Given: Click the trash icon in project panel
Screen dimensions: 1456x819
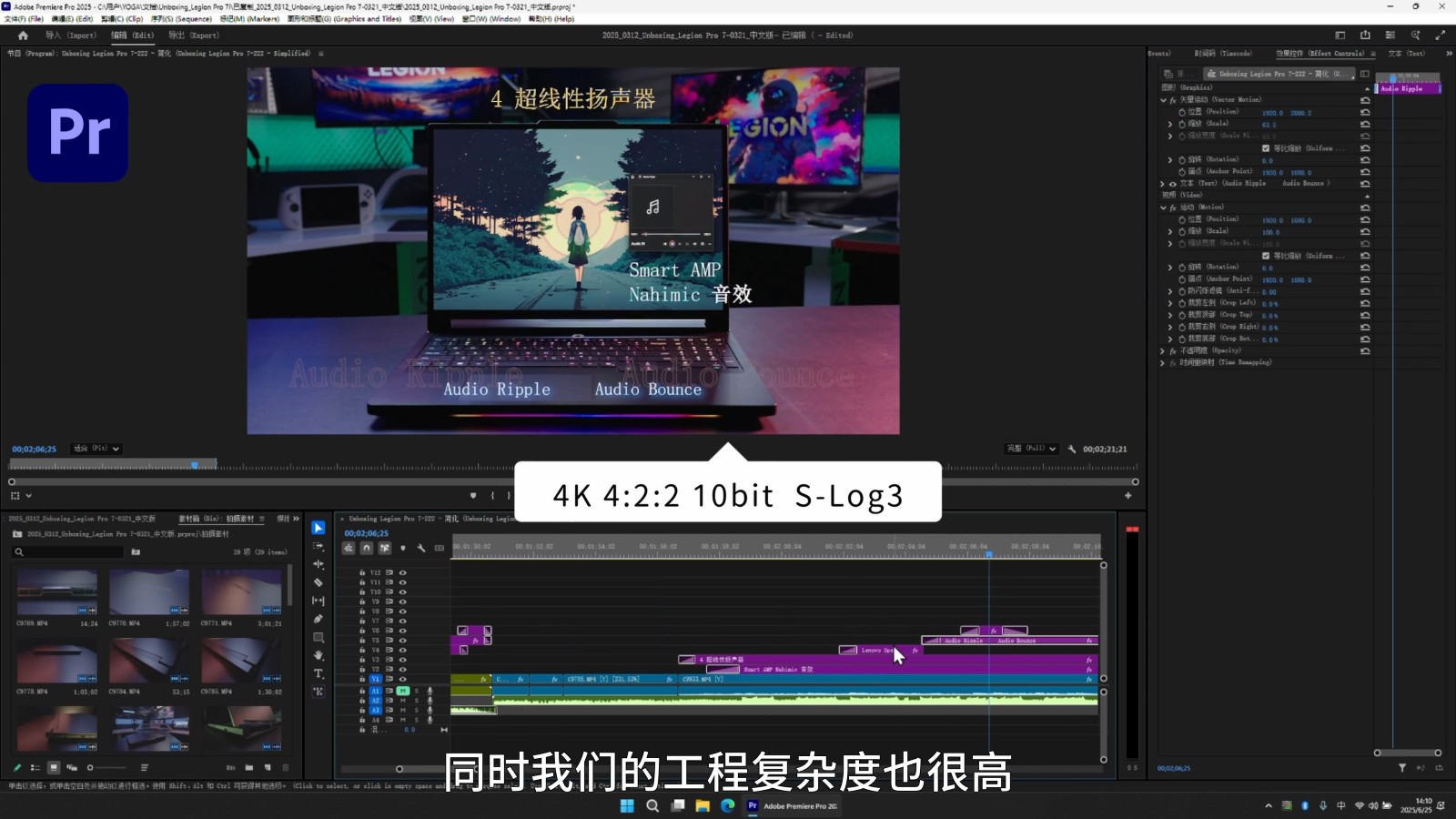Looking at the screenshot, I should [x=286, y=768].
